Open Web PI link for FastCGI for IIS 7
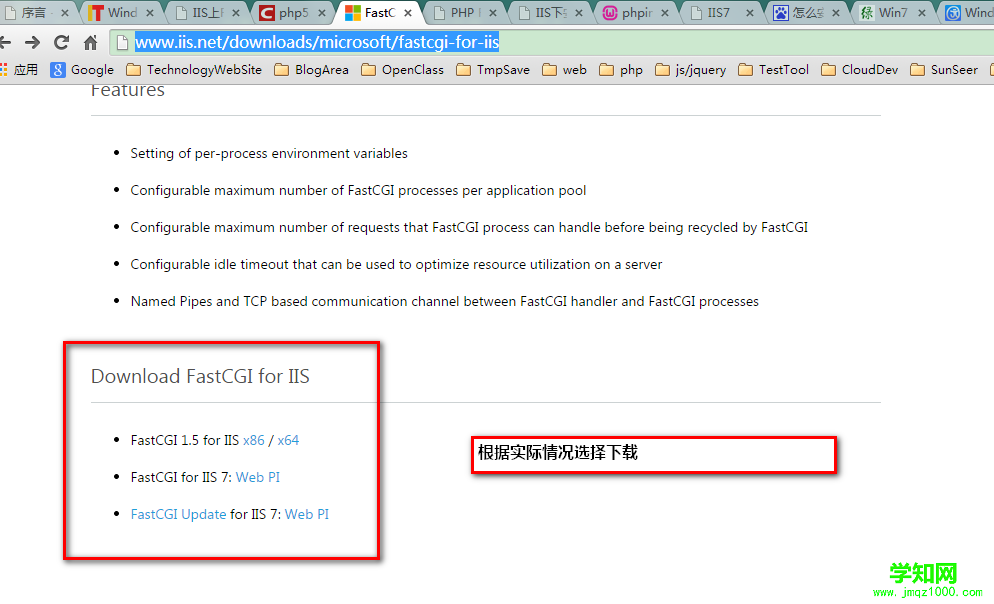The height and width of the screenshot is (604, 994). click(x=257, y=477)
